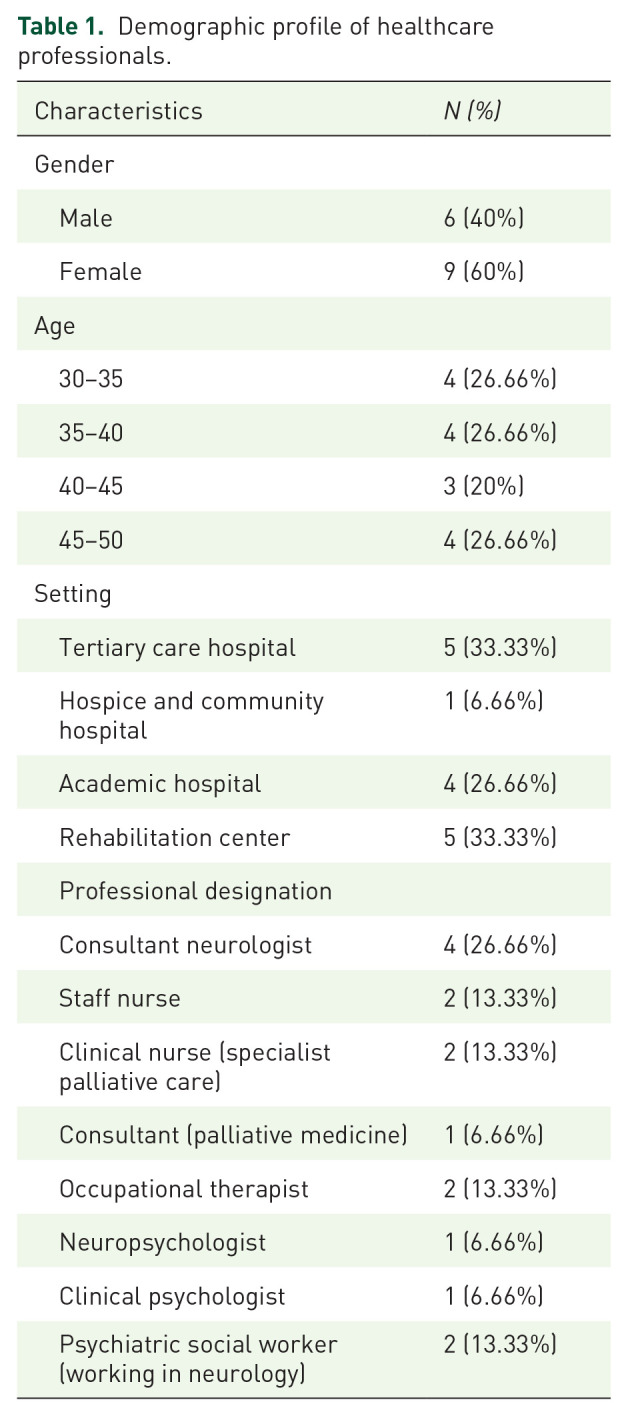Click the 'Male' row label
628x1416 pixels.
86,218
